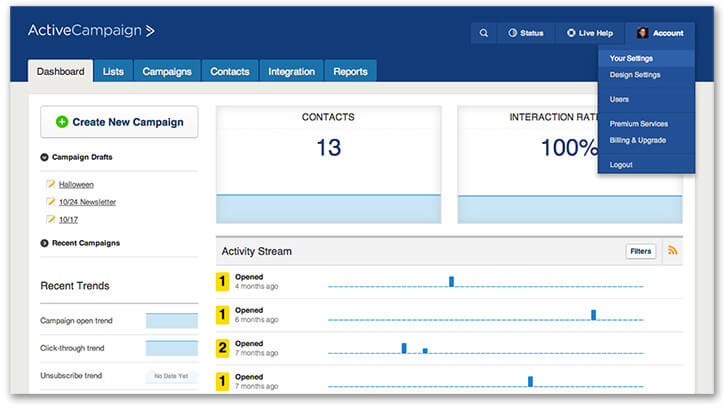
Task: Switch to the Contacts tab
Action: point(229,72)
